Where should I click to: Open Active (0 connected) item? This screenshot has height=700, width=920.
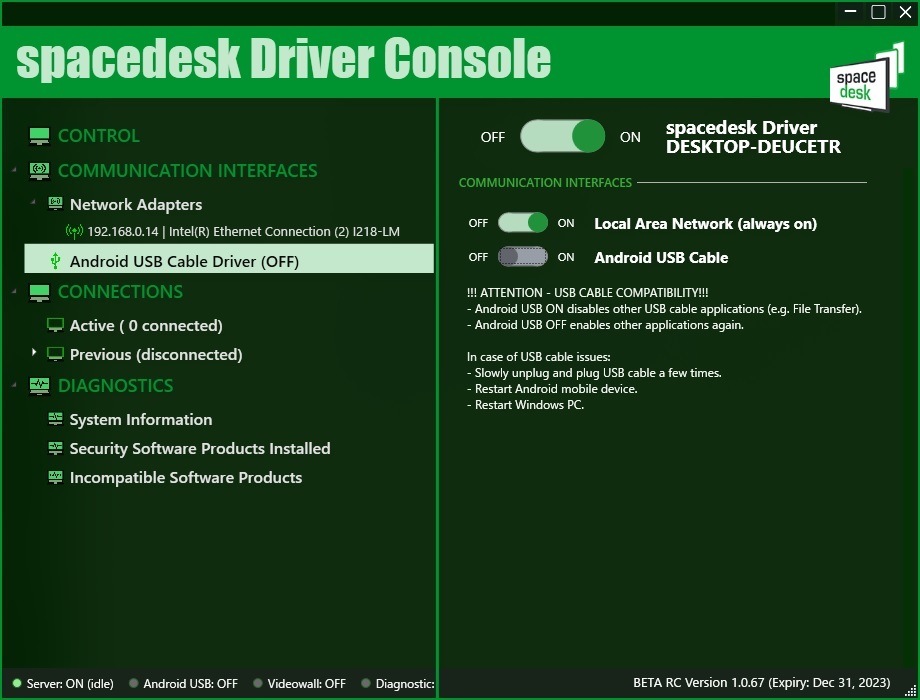(x=146, y=326)
